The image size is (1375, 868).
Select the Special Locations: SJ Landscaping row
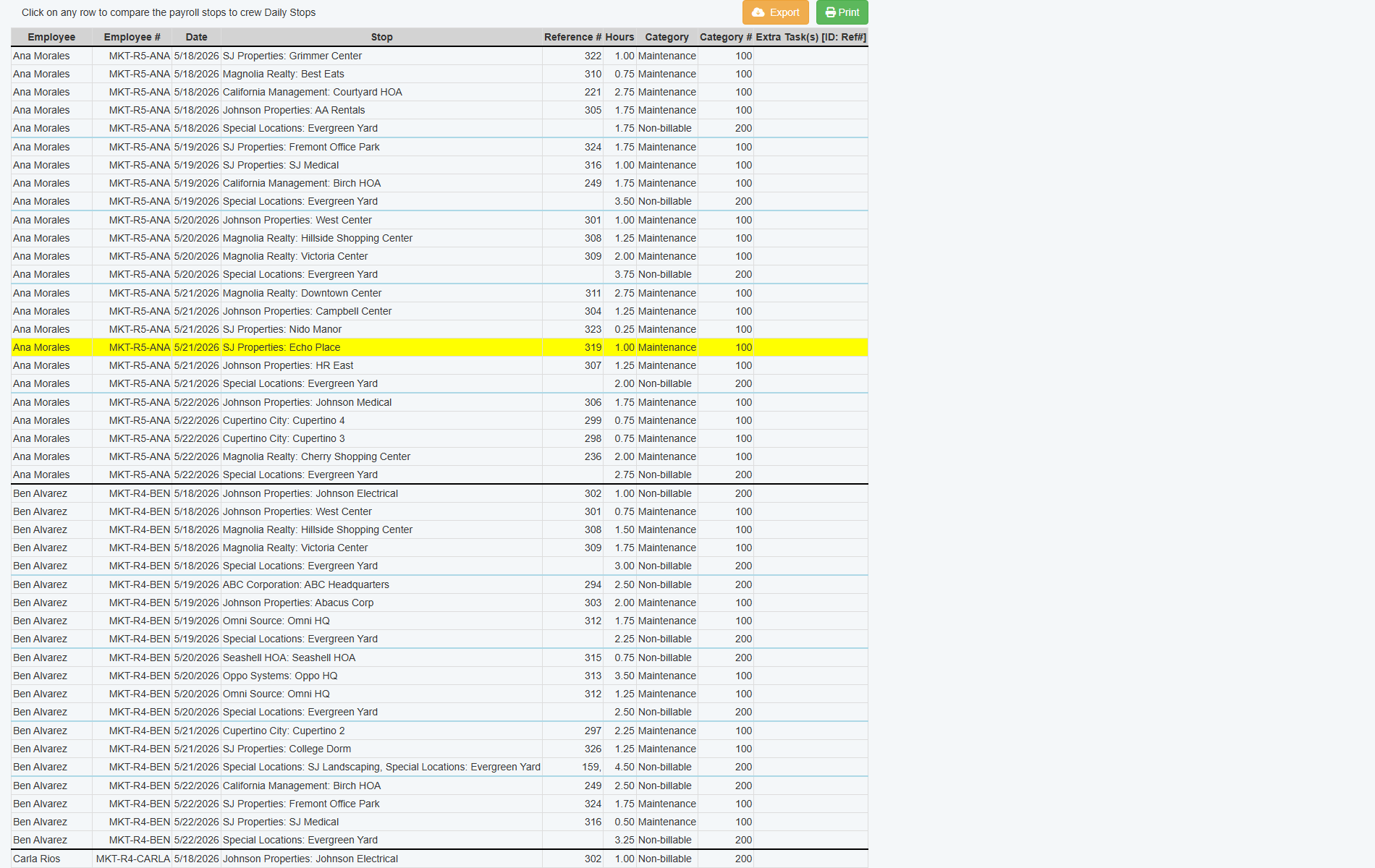pyautogui.click(x=439, y=767)
